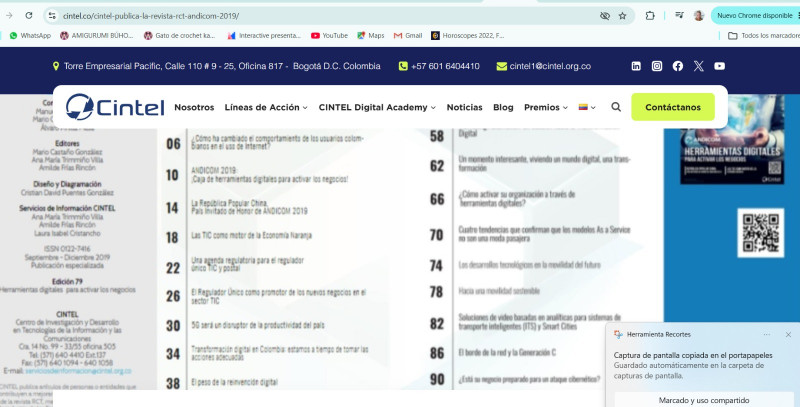This screenshot has height=407, width=800.
Task: Open Horoscopes 2022 bookmark
Action: 468,36
